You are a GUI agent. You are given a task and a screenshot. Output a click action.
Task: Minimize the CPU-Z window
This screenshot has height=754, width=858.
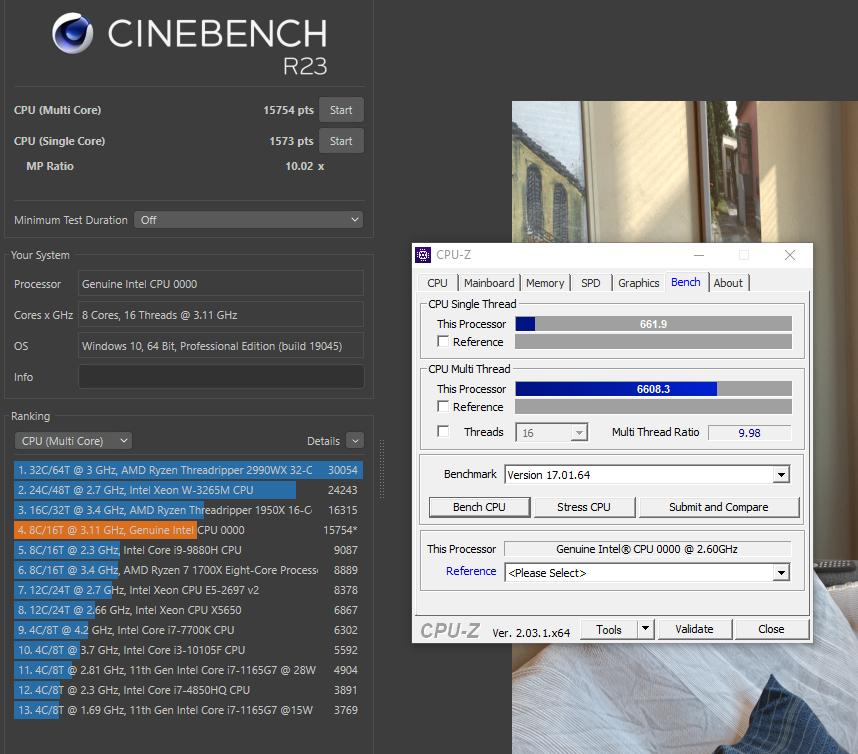click(x=699, y=255)
